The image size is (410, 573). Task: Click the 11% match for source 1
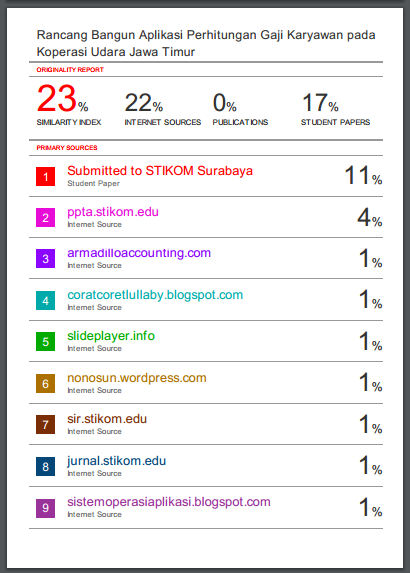click(364, 175)
